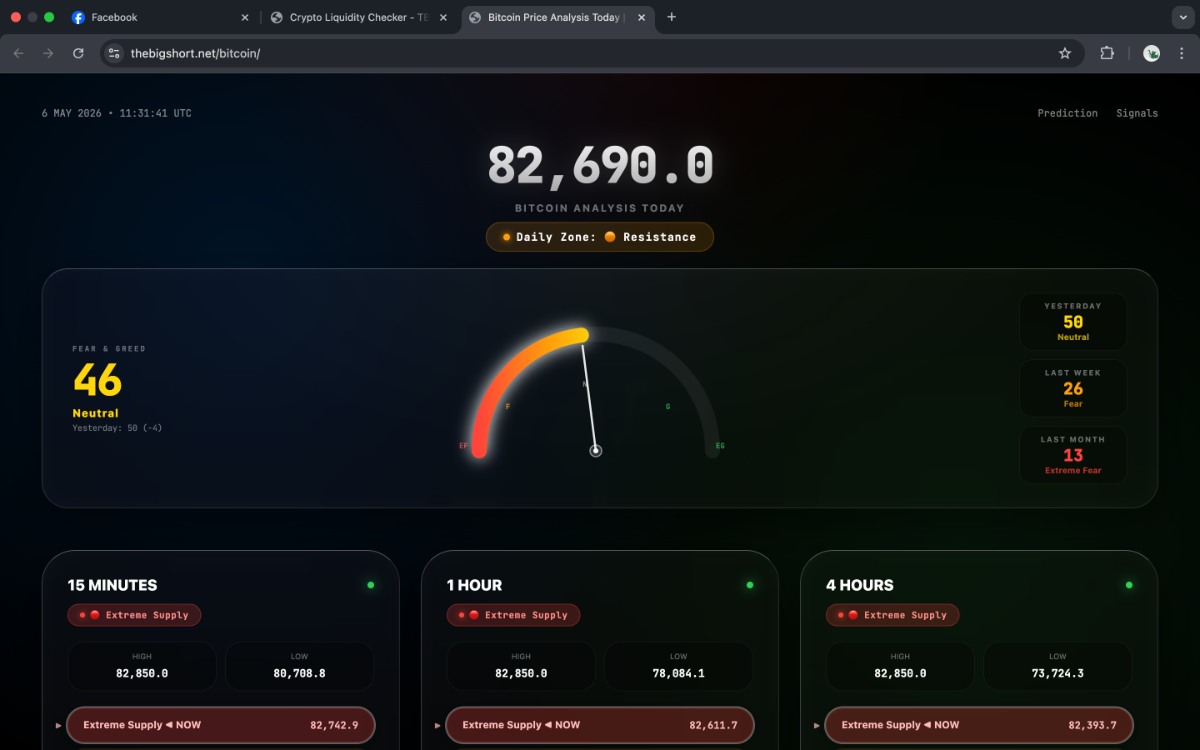The width and height of the screenshot is (1200, 750).
Task: Click the fear and greed gauge needle
Action: pyautogui.click(x=590, y=398)
